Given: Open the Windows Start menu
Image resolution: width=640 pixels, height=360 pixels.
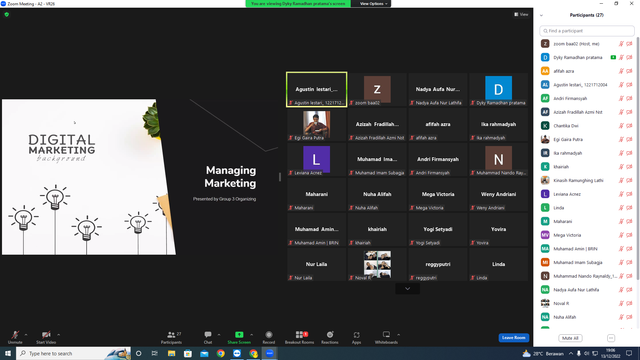Looking at the screenshot, I should (x=8, y=353).
